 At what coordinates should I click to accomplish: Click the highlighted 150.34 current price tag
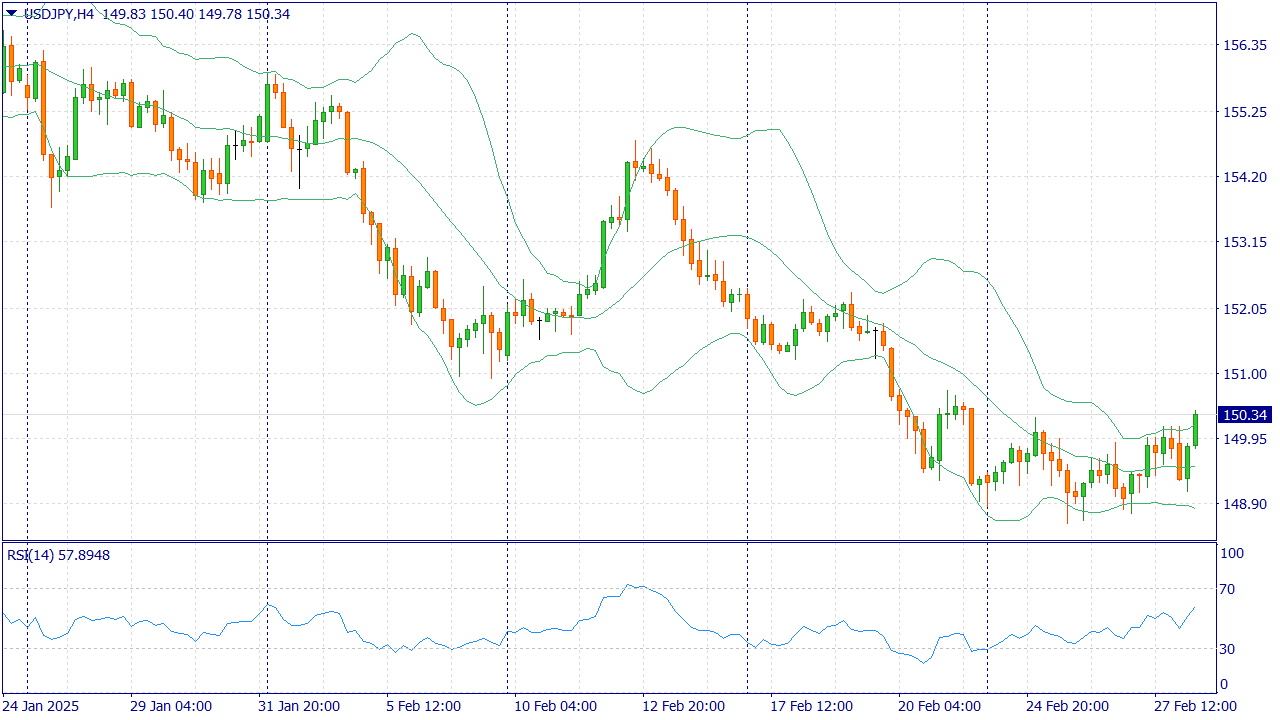point(1245,415)
